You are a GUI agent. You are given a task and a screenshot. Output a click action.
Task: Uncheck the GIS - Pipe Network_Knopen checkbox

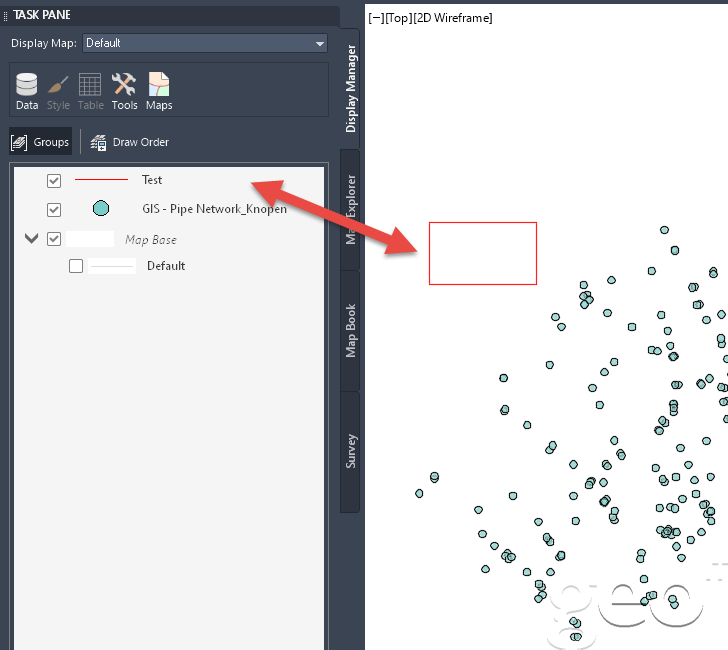54,210
